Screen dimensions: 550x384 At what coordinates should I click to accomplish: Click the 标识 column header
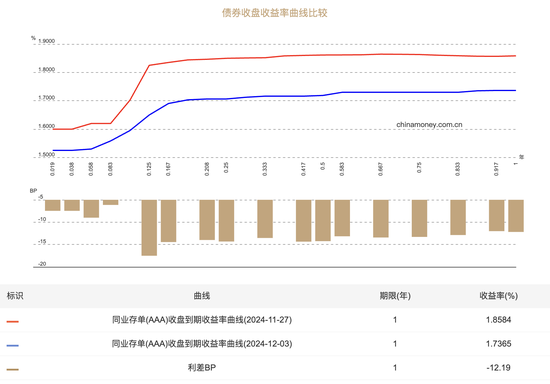(x=15, y=296)
